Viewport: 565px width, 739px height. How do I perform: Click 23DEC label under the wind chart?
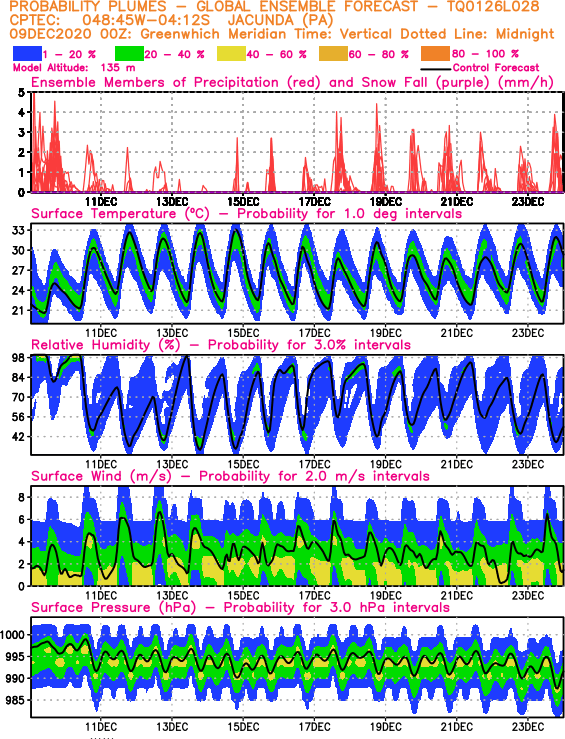pos(528,595)
